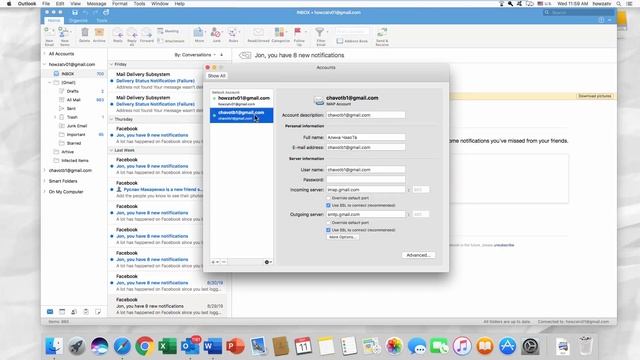Click the Save icon in title bar
The height and width of the screenshot is (360, 640).
pyautogui.click(x=75, y=13)
